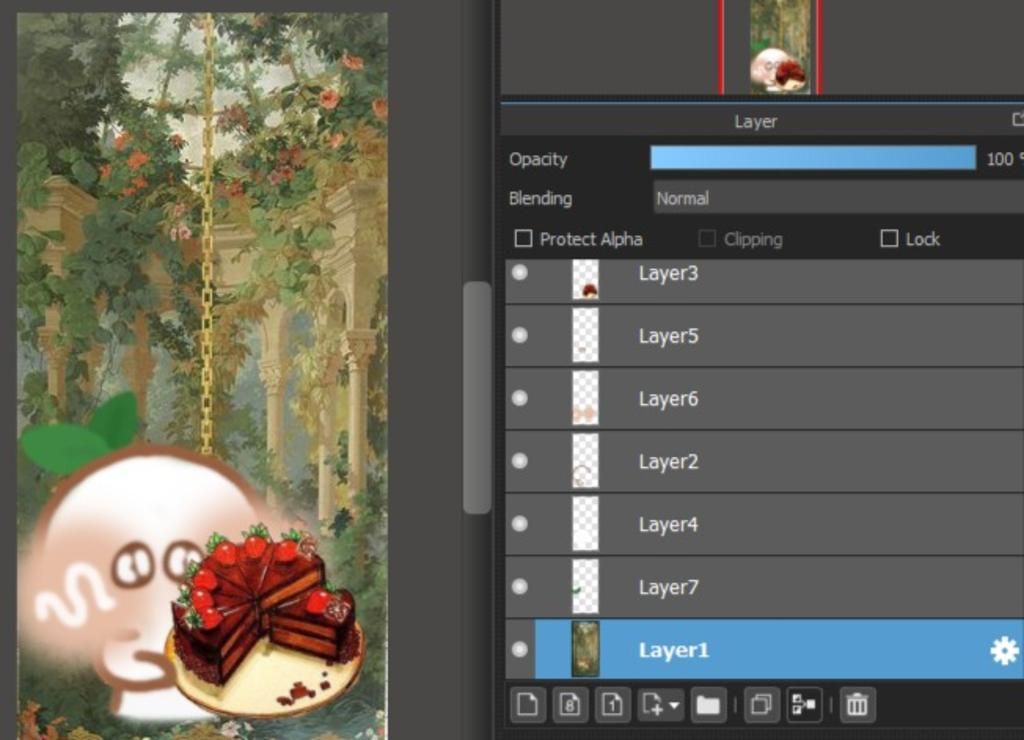Enable the Lock checkbox

click(x=889, y=238)
